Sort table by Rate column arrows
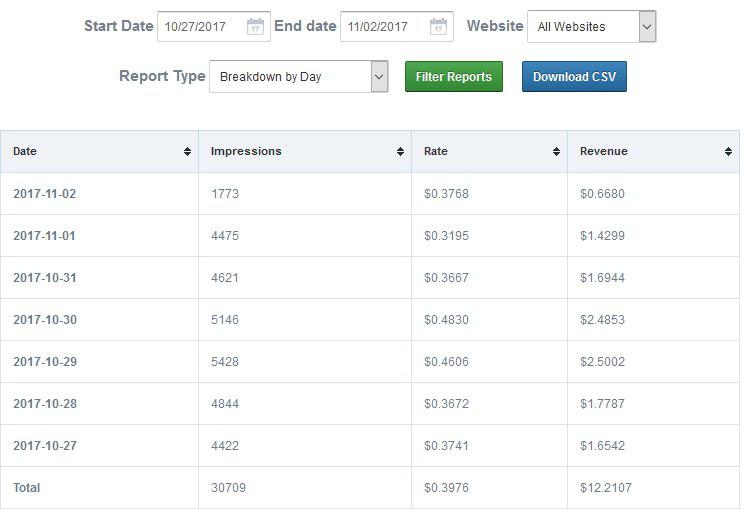The height and width of the screenshot is (526, 752). click(556, 152)
